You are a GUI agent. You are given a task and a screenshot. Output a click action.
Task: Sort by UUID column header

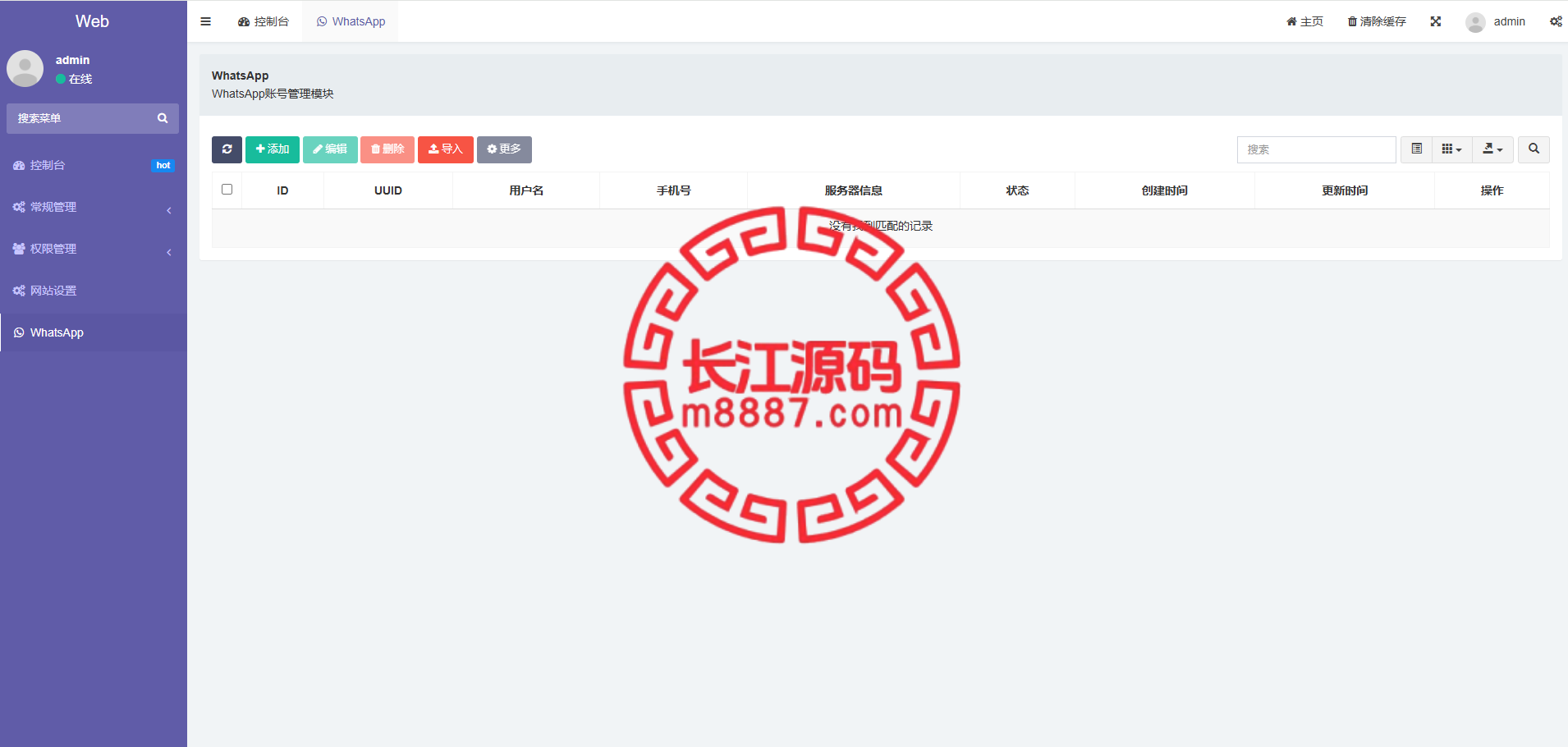[388, 190]
